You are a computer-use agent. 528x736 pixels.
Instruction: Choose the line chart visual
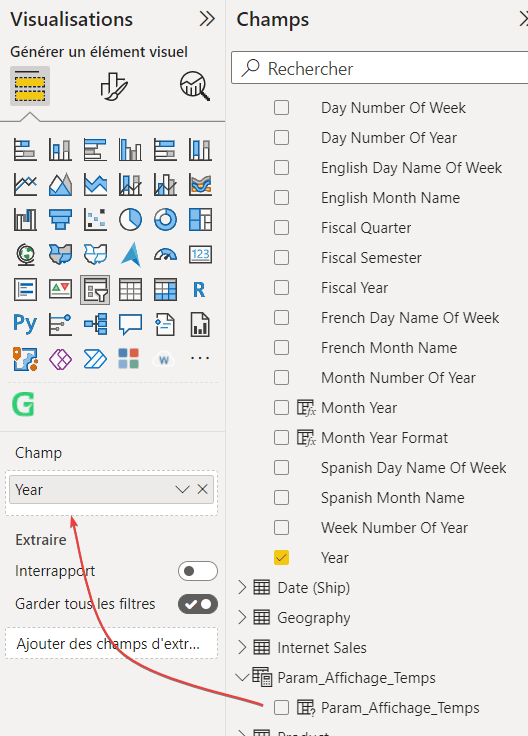point(25,184)
